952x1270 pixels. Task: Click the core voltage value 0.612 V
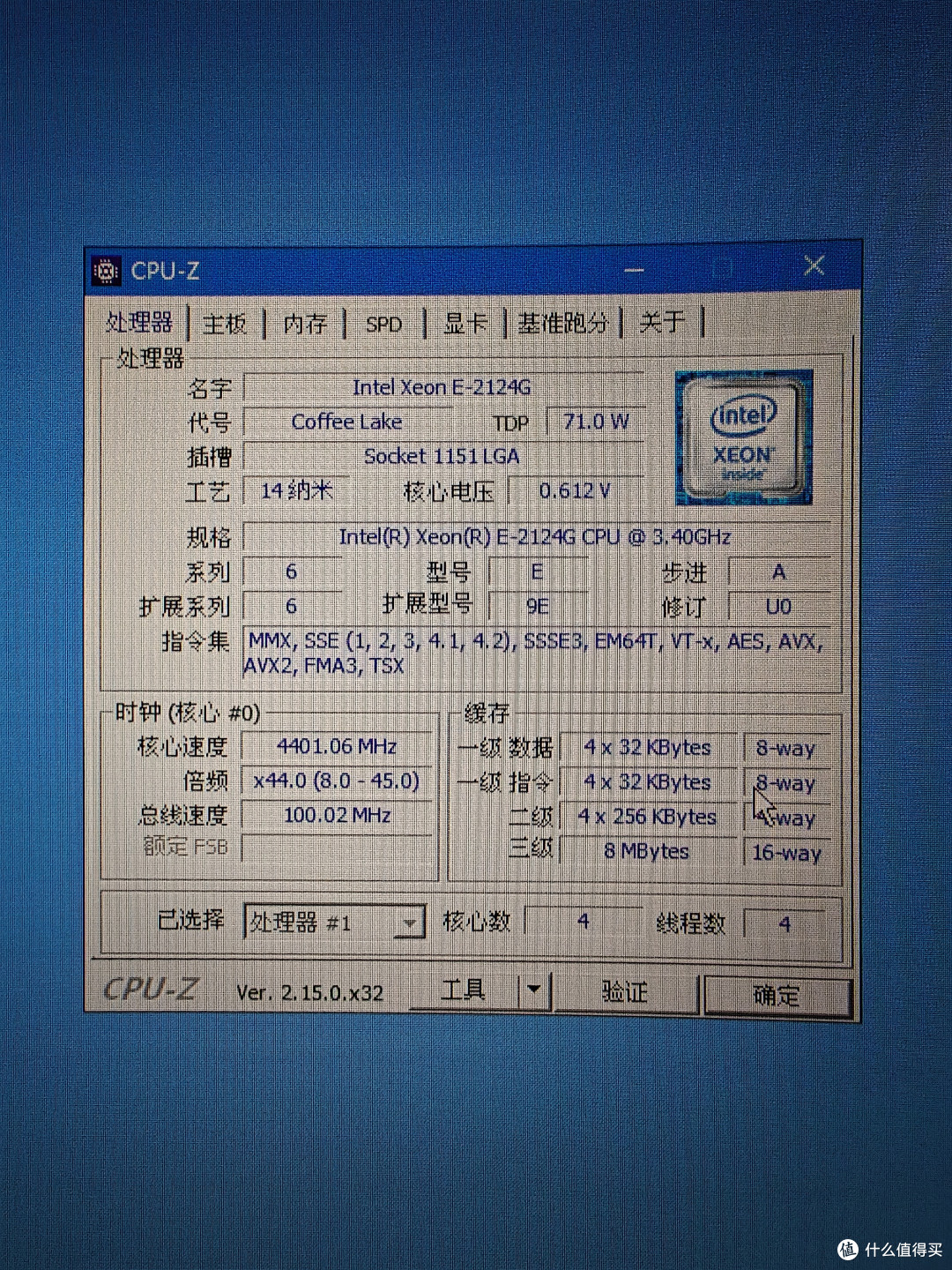(x=576, y=490)
